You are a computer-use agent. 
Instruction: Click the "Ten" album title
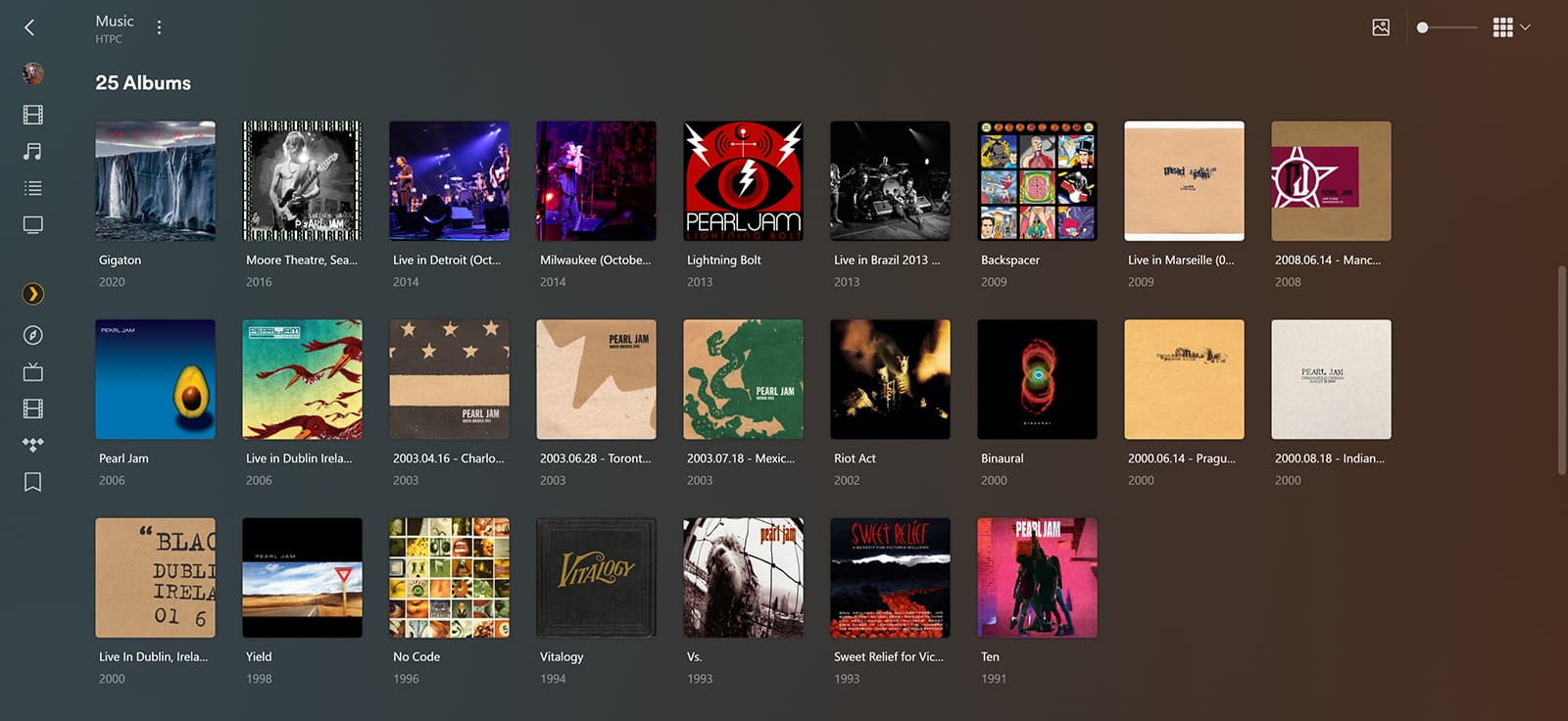pyautogui.click(x=990, y=657)
